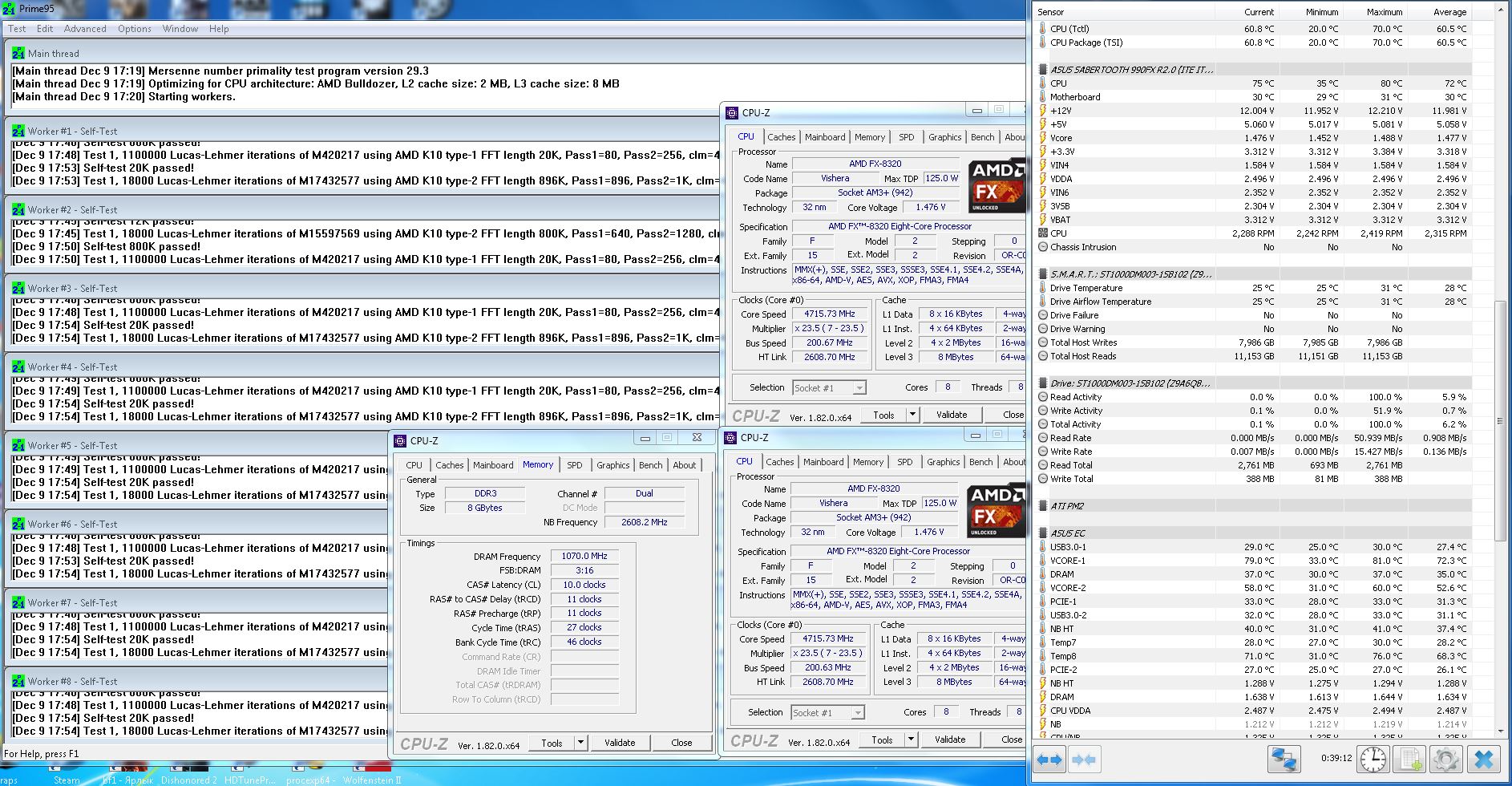Click Tools button in the CPU-Z Memory window
The image size is (1512, 786).
[x=552, y=743]
